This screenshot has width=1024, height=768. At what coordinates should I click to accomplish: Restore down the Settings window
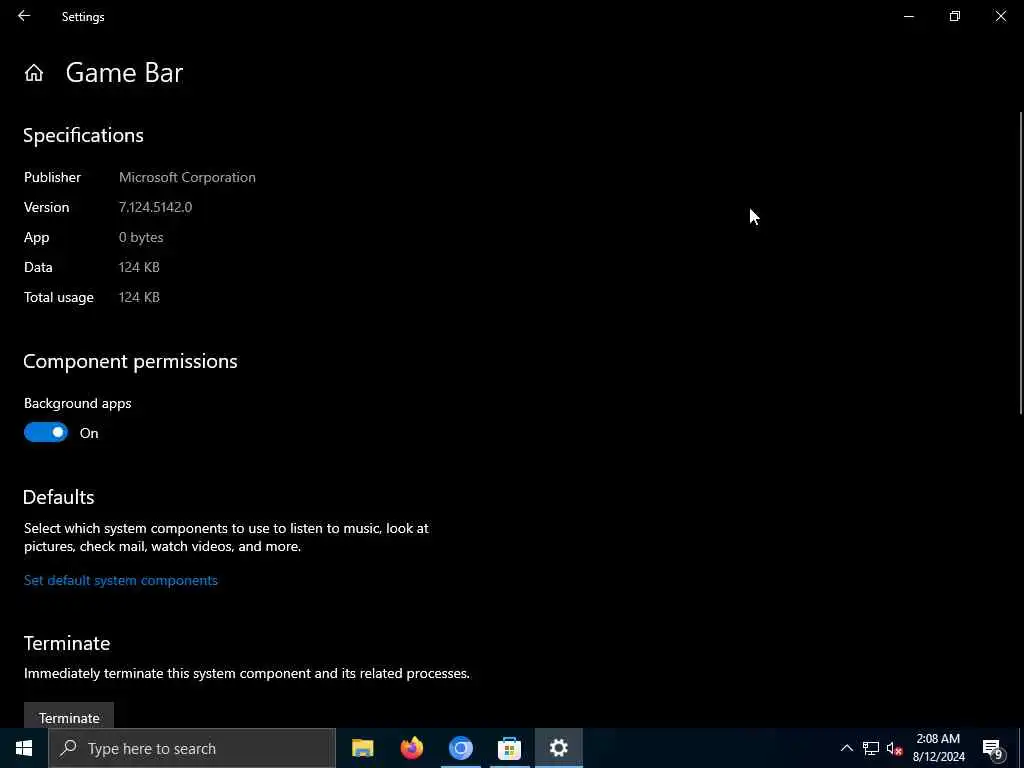pyautogui.click(x=955, y=16)
